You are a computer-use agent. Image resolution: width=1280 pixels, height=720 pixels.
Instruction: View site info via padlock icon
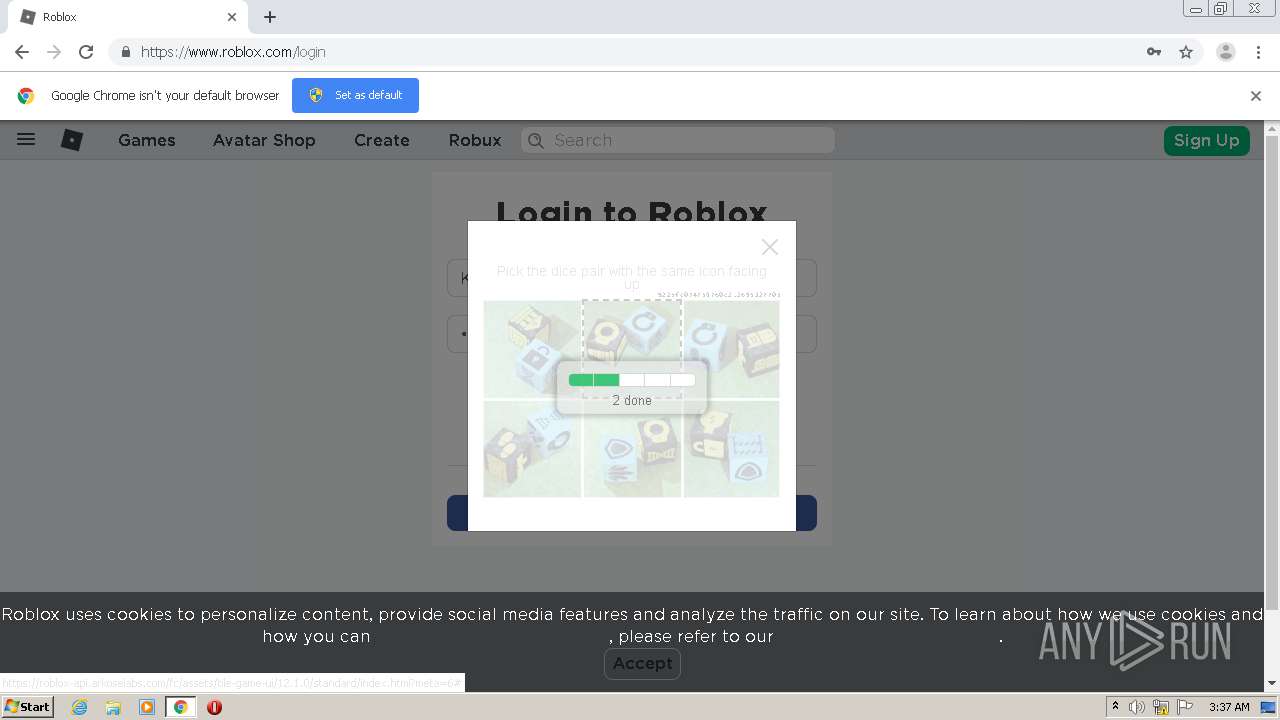(125, 52)
